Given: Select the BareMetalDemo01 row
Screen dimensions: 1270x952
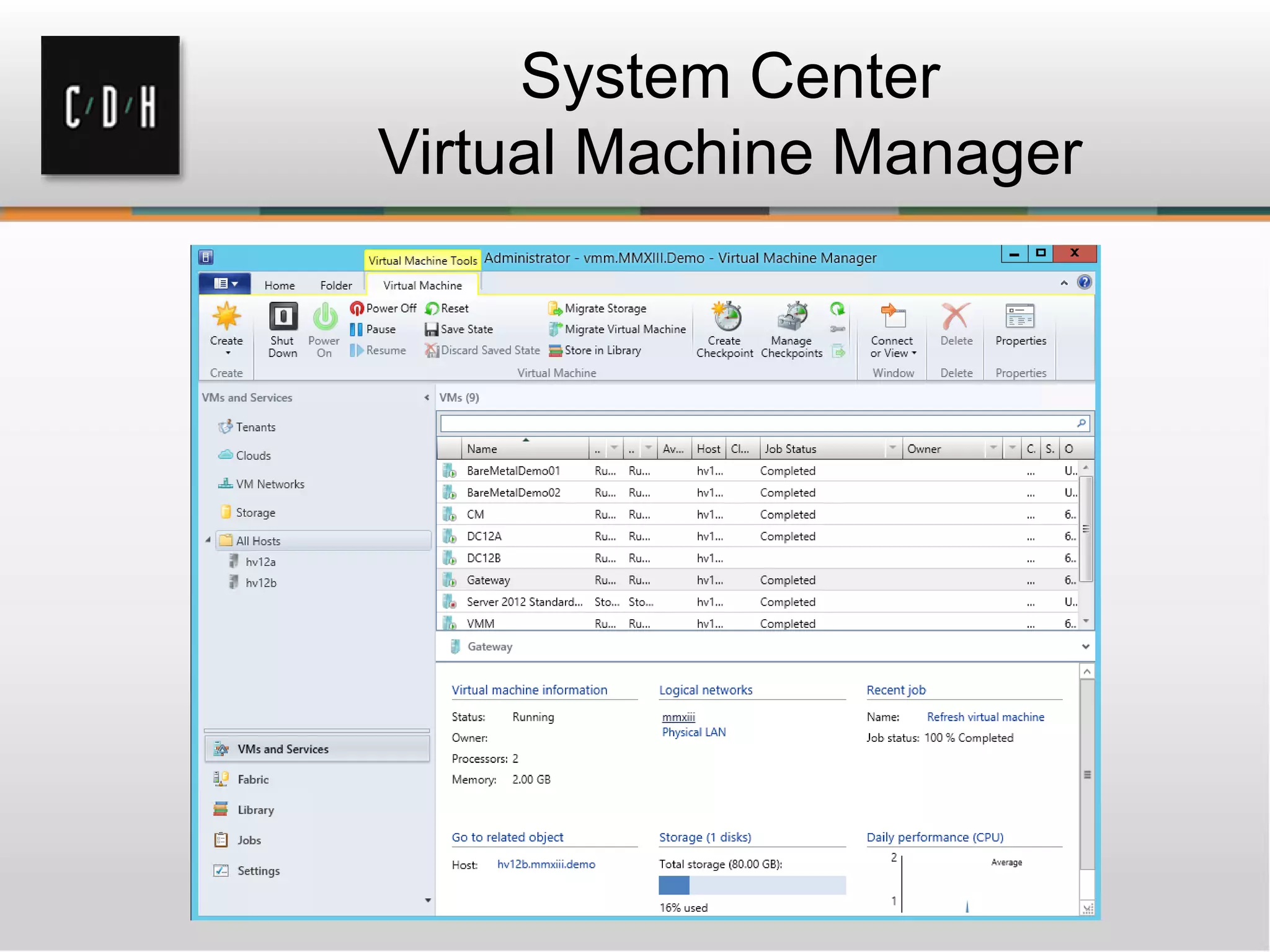Looking at the screenshot, I should pyautogui.click(x=757, y=471).
